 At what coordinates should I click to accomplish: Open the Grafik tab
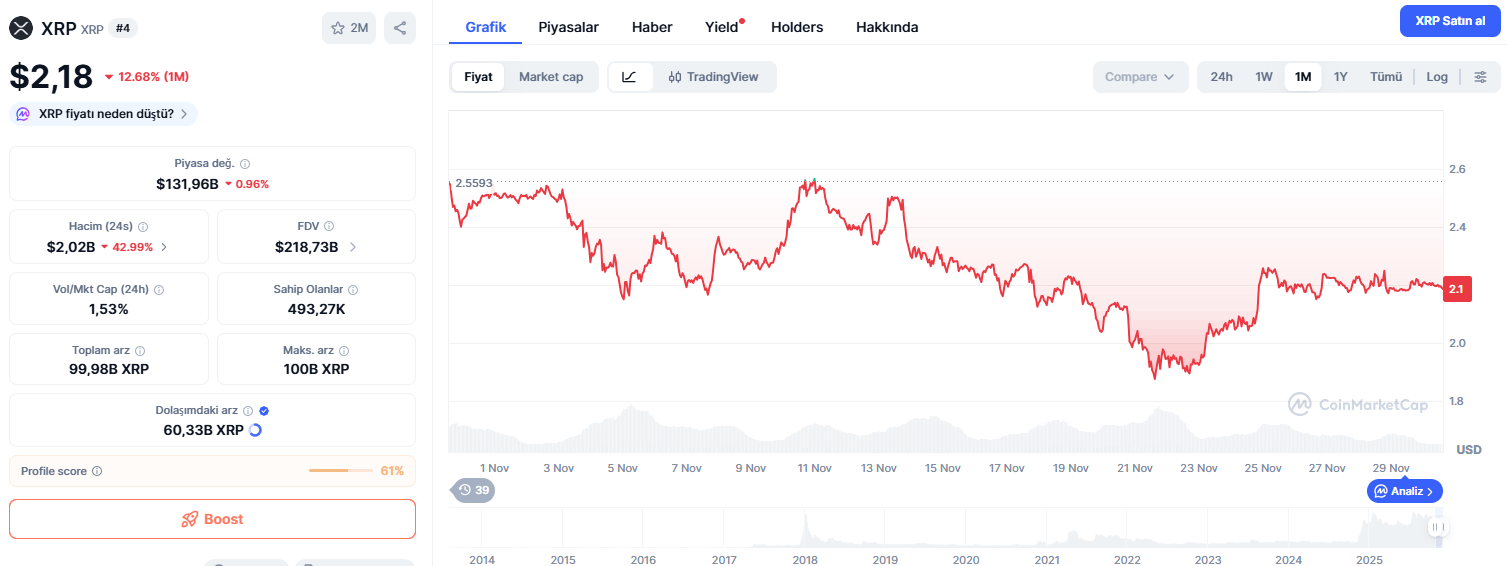click(x=486, y=27)
